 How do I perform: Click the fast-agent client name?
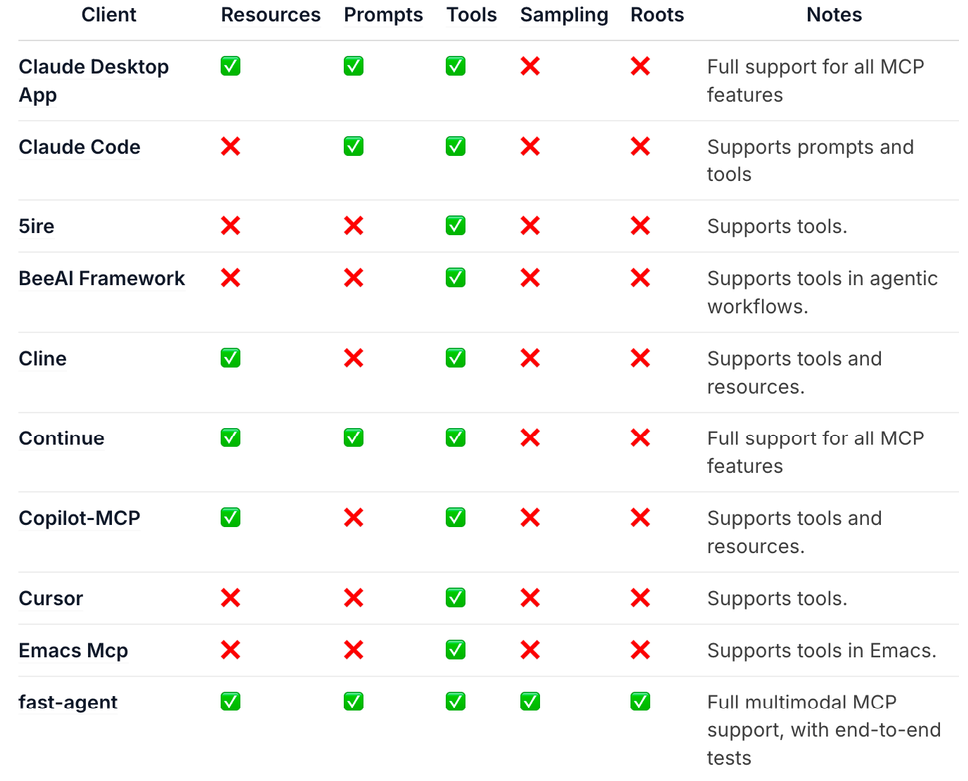[x=68, y=703]
